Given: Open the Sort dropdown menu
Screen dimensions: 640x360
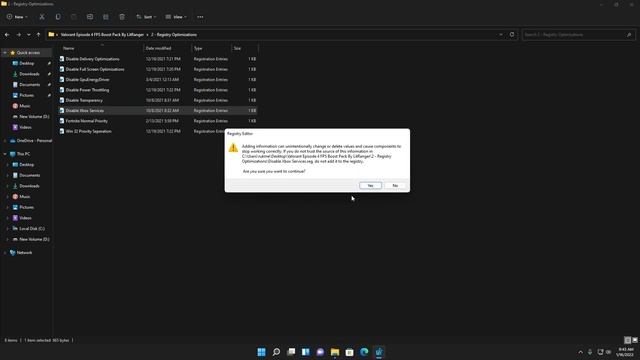Looking at the screenshot, I should 146,17.
